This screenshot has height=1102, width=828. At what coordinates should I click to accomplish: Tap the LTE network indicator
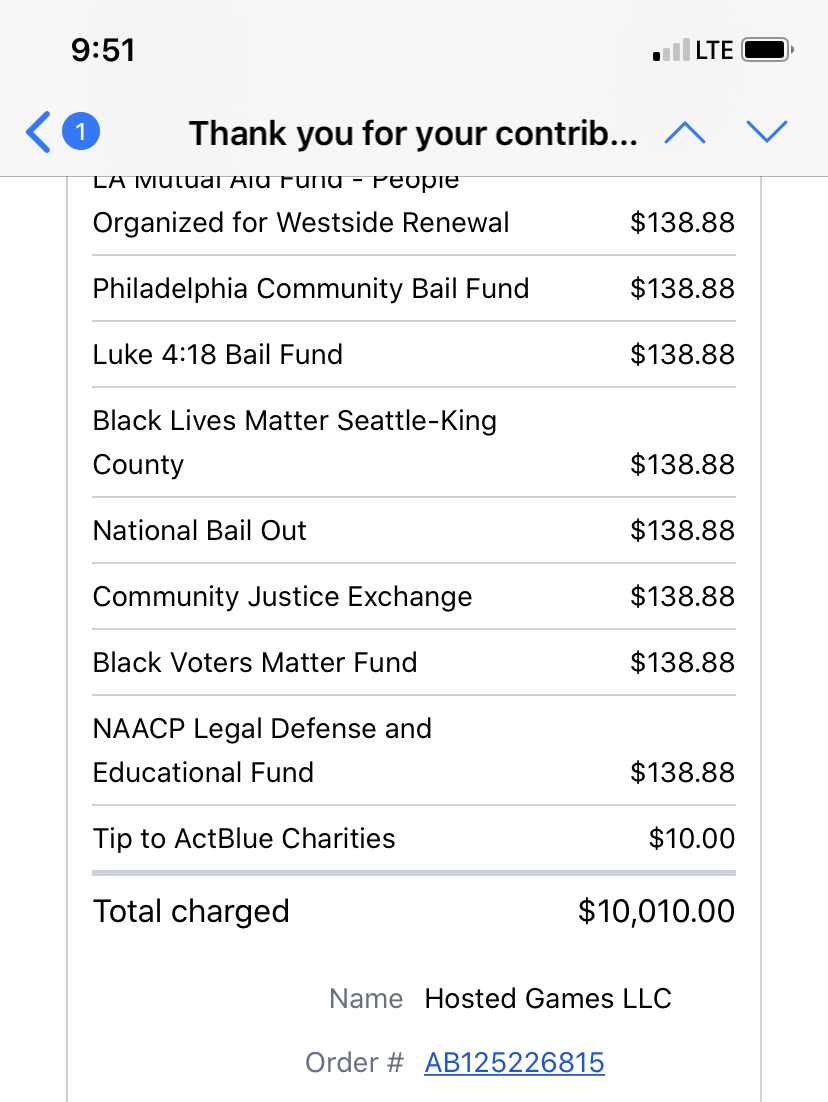[x=714, y=50]
